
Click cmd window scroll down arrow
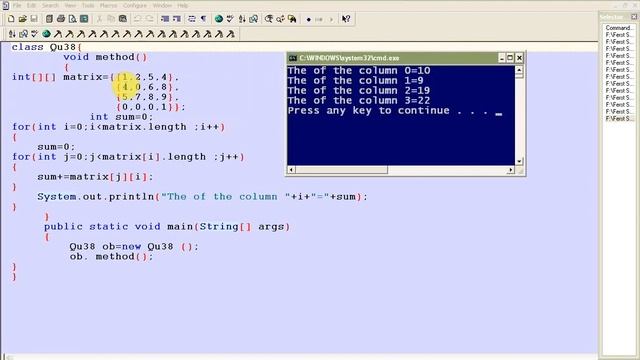point(519,161)
